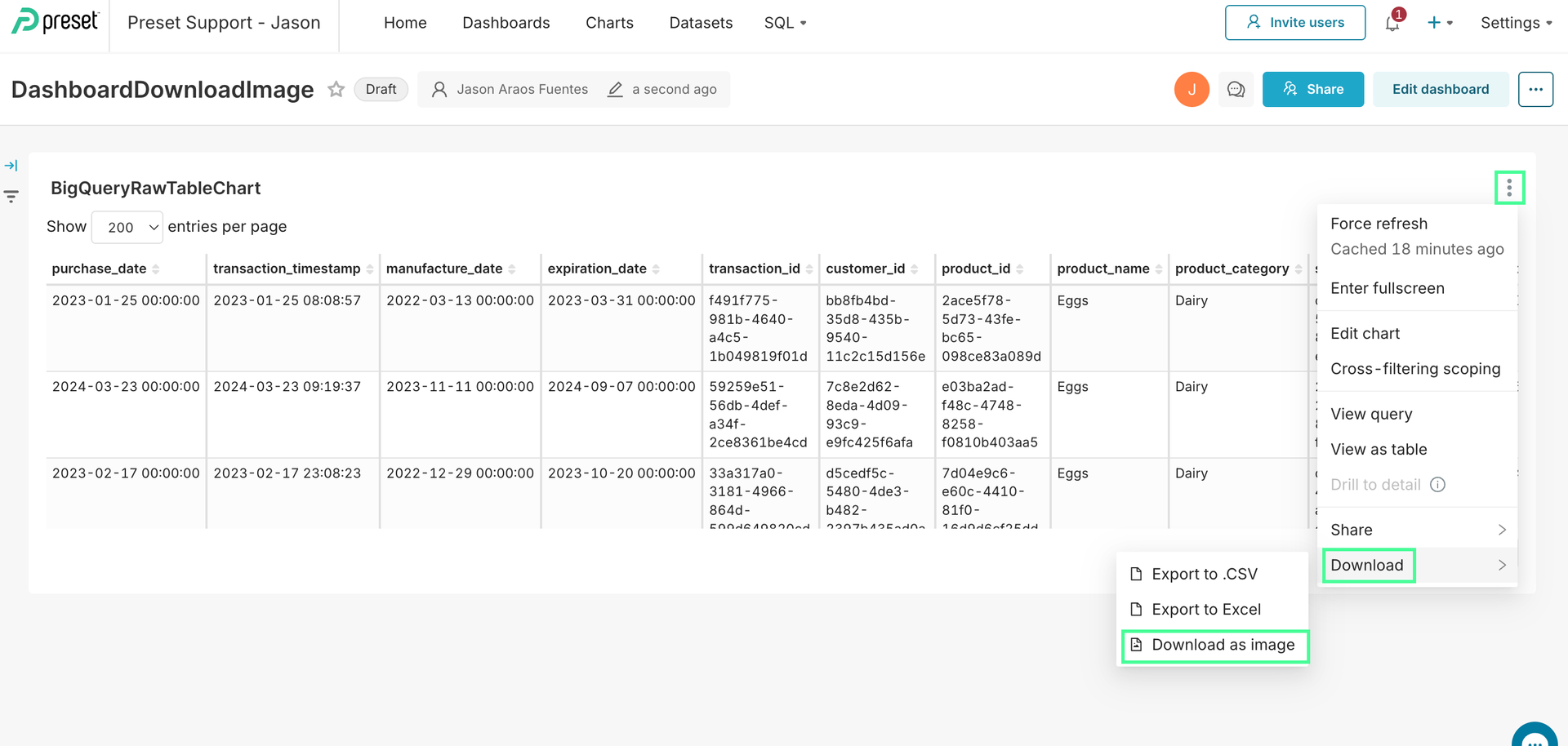Open the entries per page dropdown
Image resolution: width=1568 pixels, height=746 pixels.
point(127,227)
